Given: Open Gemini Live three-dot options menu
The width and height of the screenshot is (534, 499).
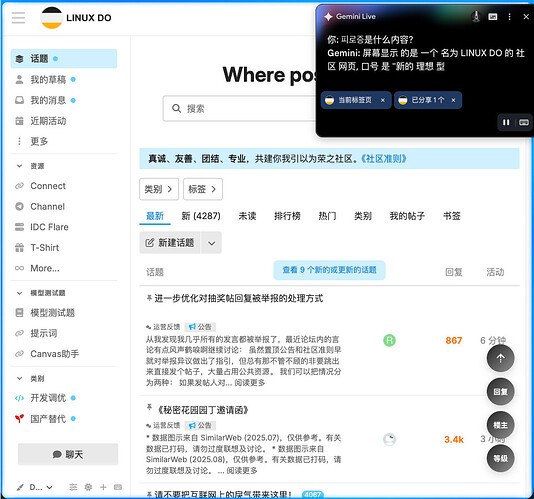Looking at the screenshot, I should pos(509,17).
